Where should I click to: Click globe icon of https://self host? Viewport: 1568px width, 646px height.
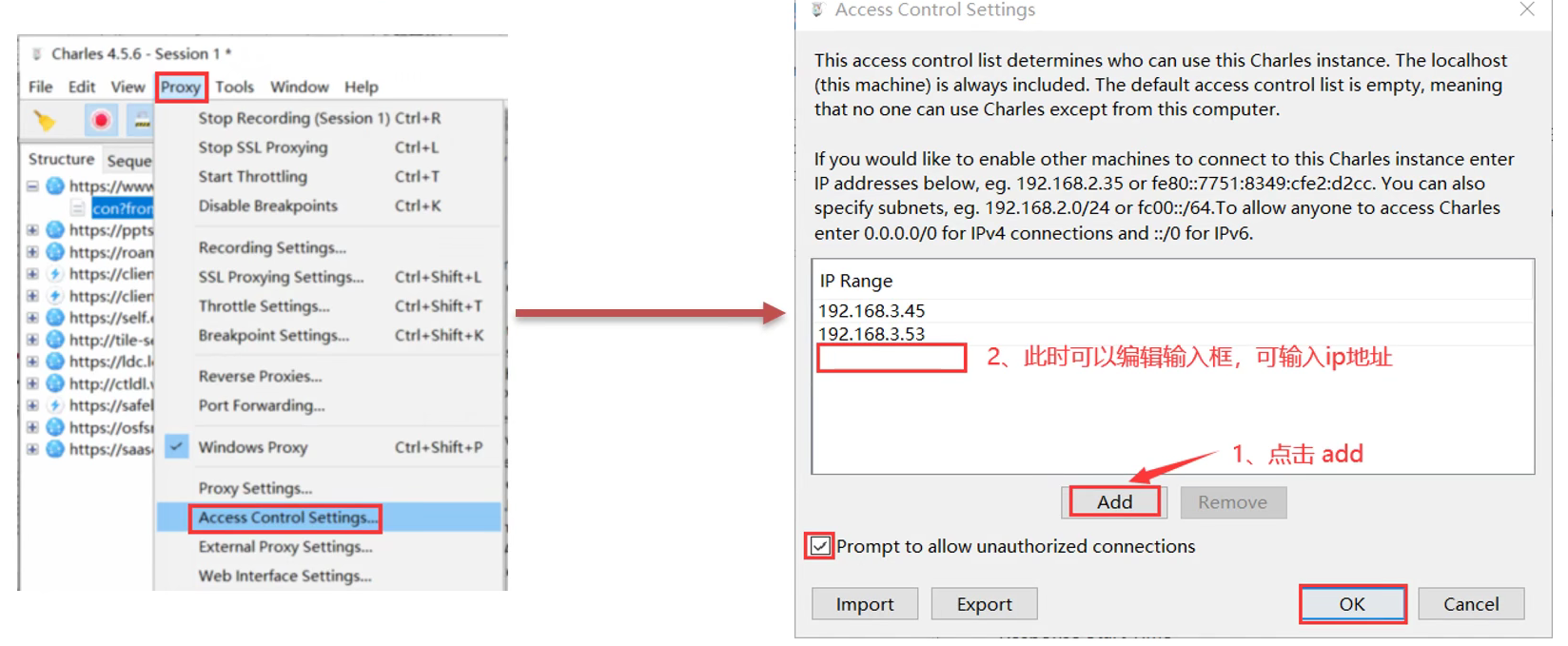55,317
